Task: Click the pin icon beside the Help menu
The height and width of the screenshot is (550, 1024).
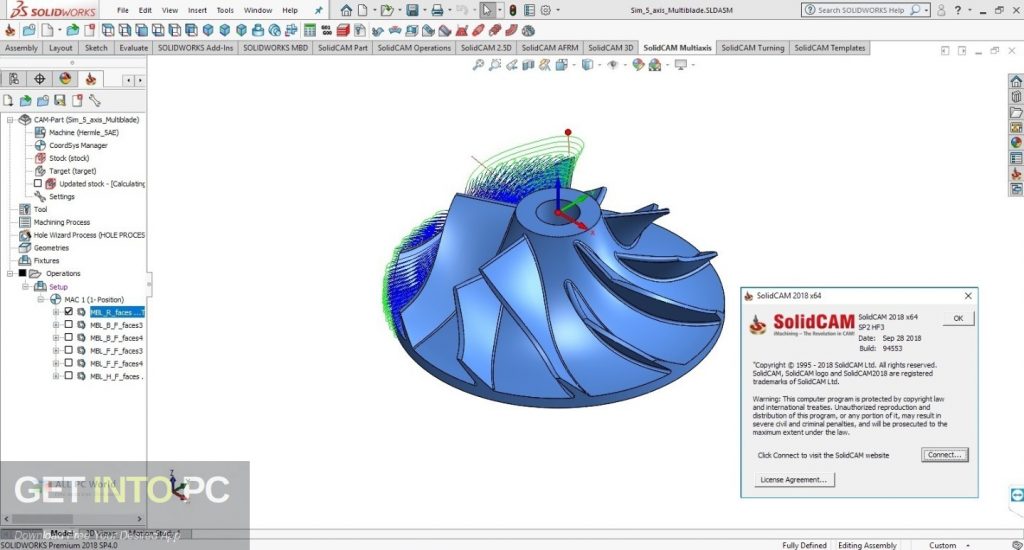Action: (x=319, y=10)
